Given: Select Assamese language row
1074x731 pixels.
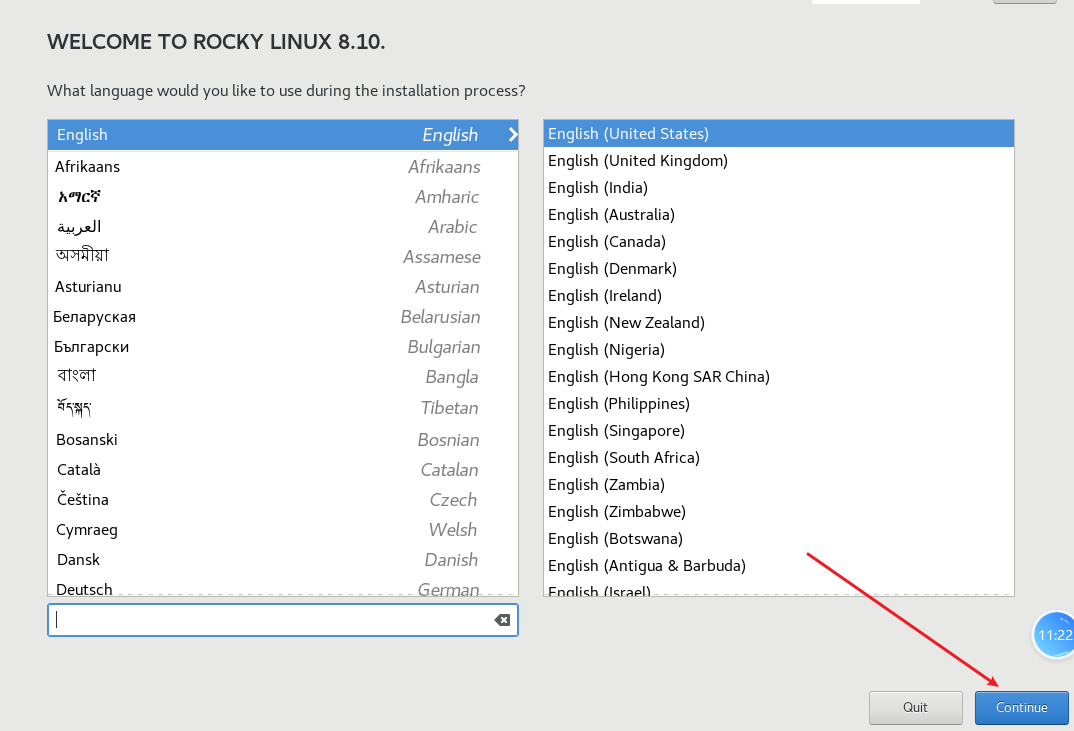Looking at the screenshot, I should (283, 257).
